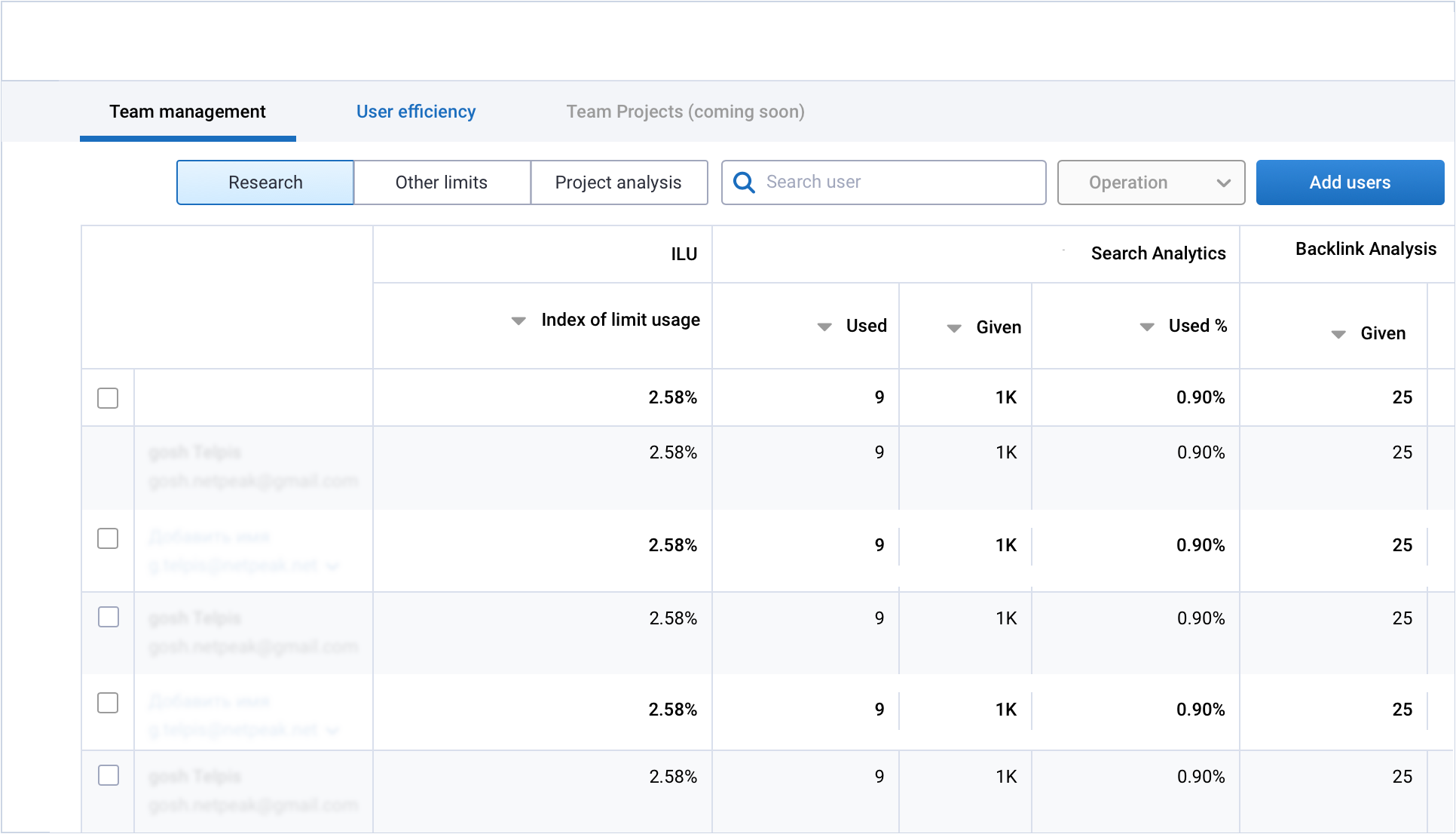This screenshot has height=834, width=1456.
Task: Select the fourth row user checkbox
Action: point(109,617)
